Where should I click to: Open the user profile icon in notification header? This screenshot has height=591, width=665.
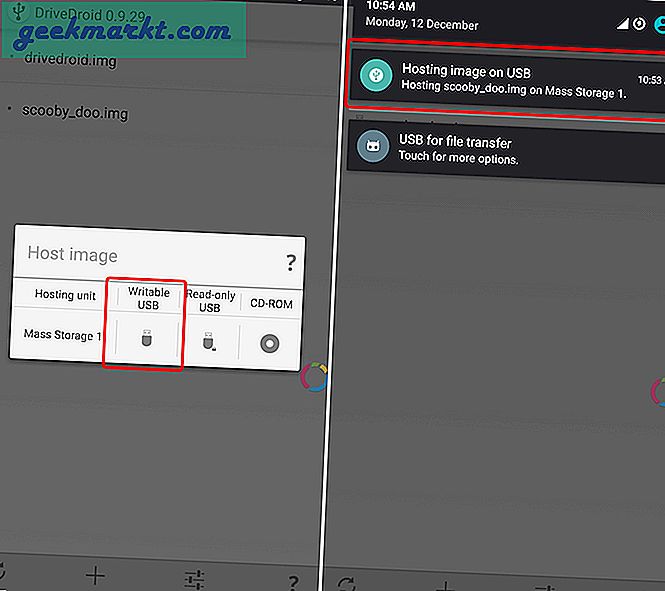[x=659, y=24]
